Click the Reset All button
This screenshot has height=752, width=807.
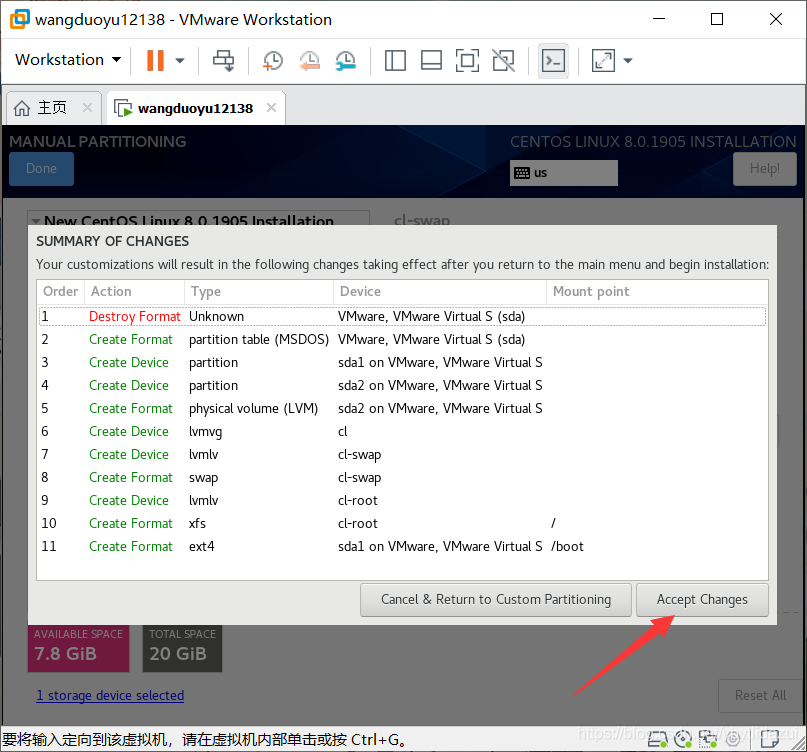pos(760,695)
